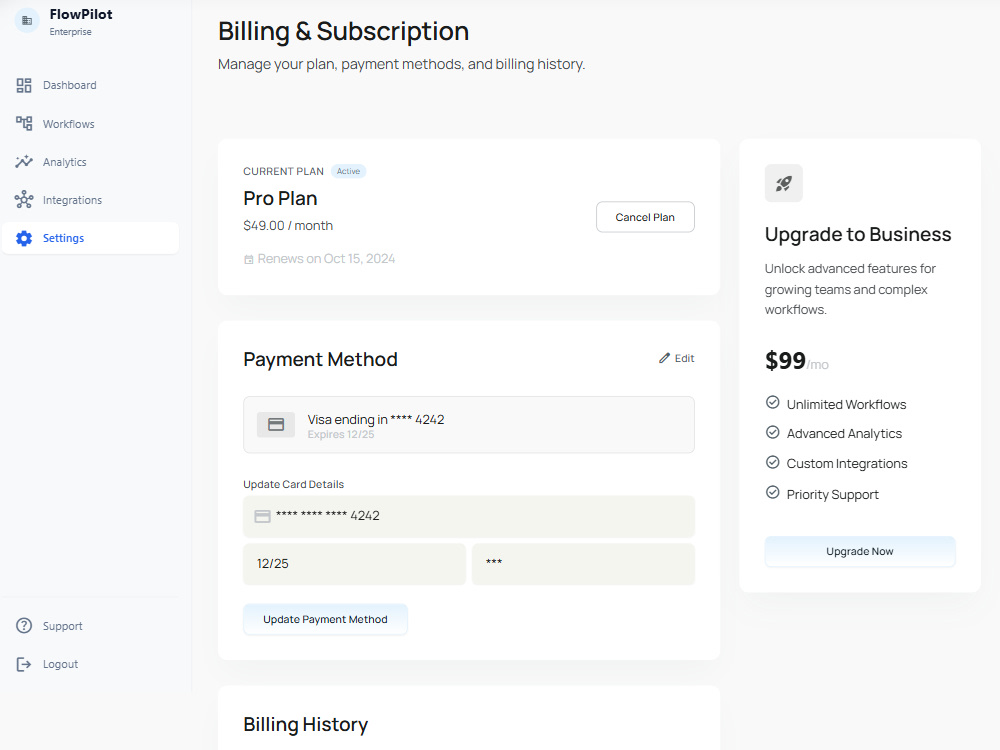Click checkmark icon next to Custom Integrations
Screen dimensions: 1000x750
click(x=772, y=462)
